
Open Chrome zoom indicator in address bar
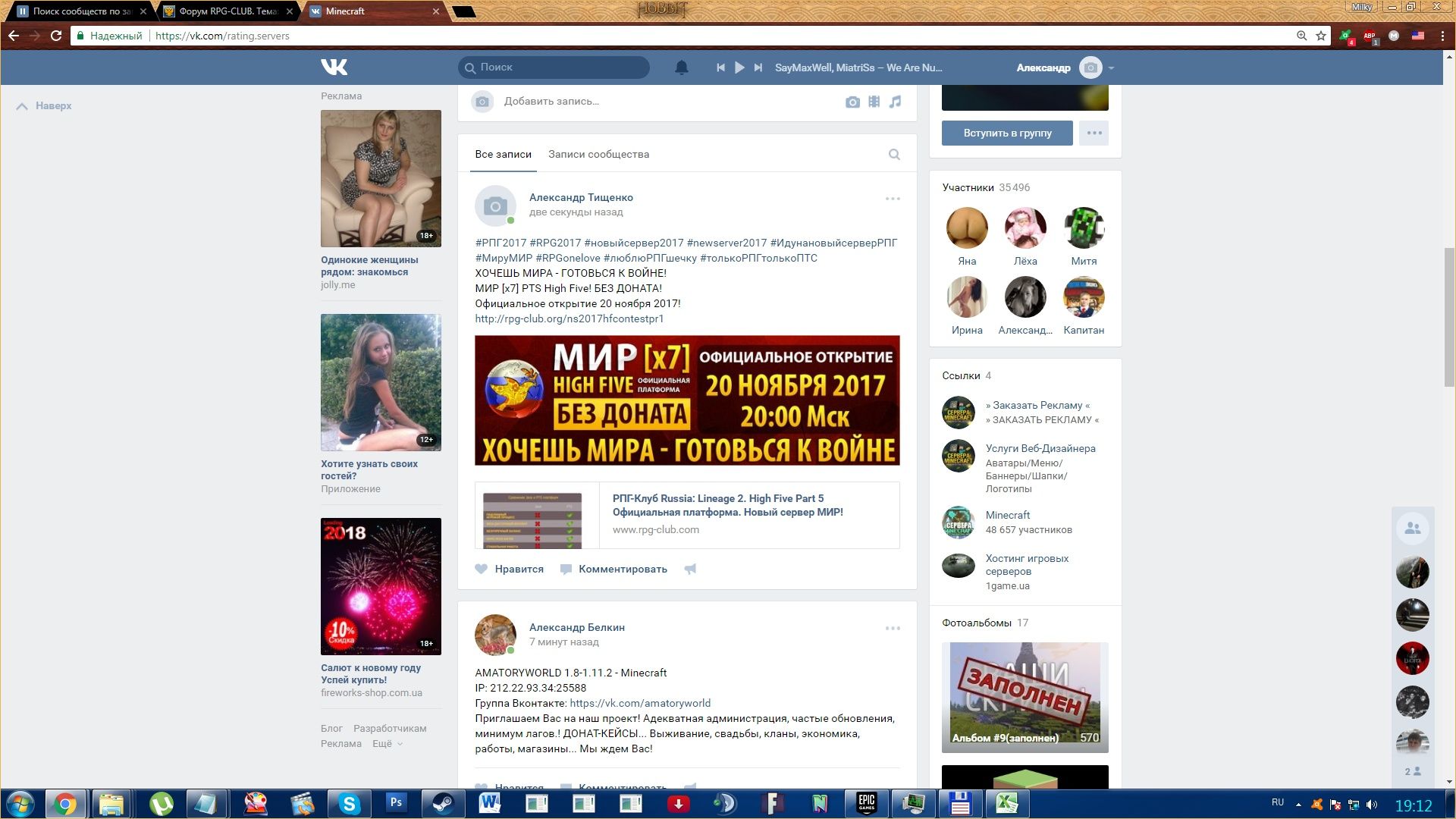point(1301,36)
